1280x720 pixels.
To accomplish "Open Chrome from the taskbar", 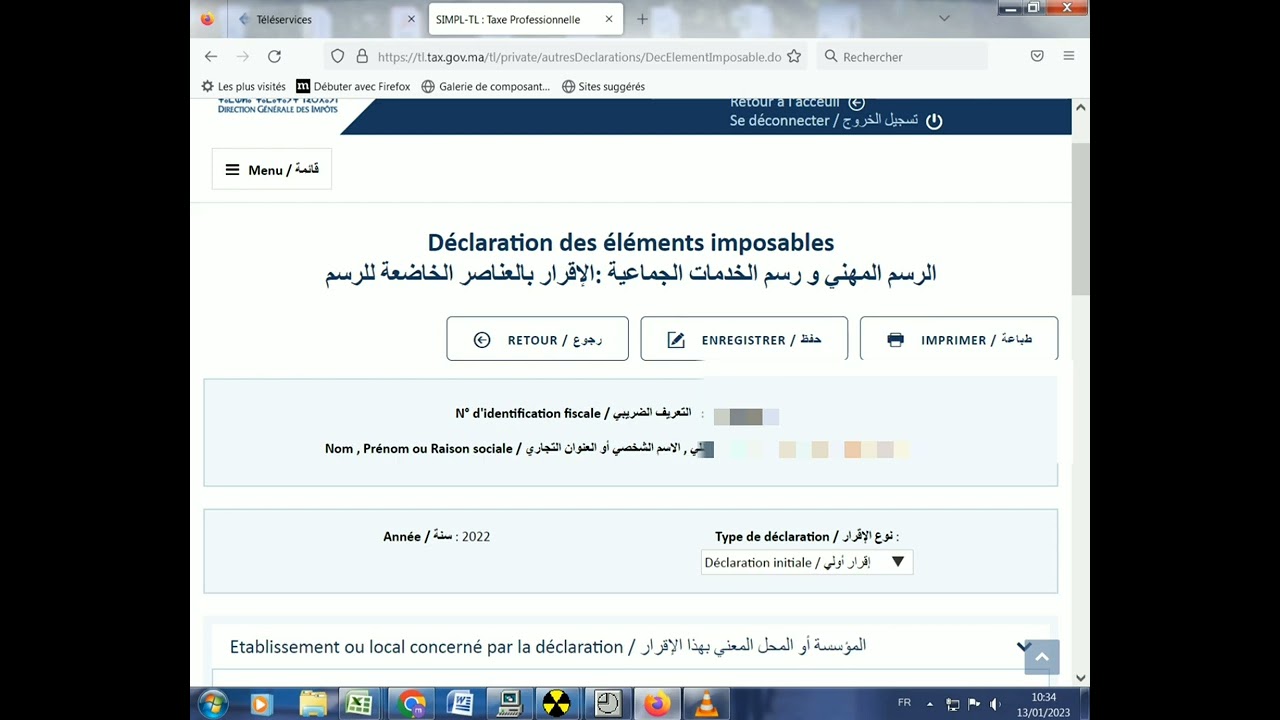I will [x=411, y=704].
